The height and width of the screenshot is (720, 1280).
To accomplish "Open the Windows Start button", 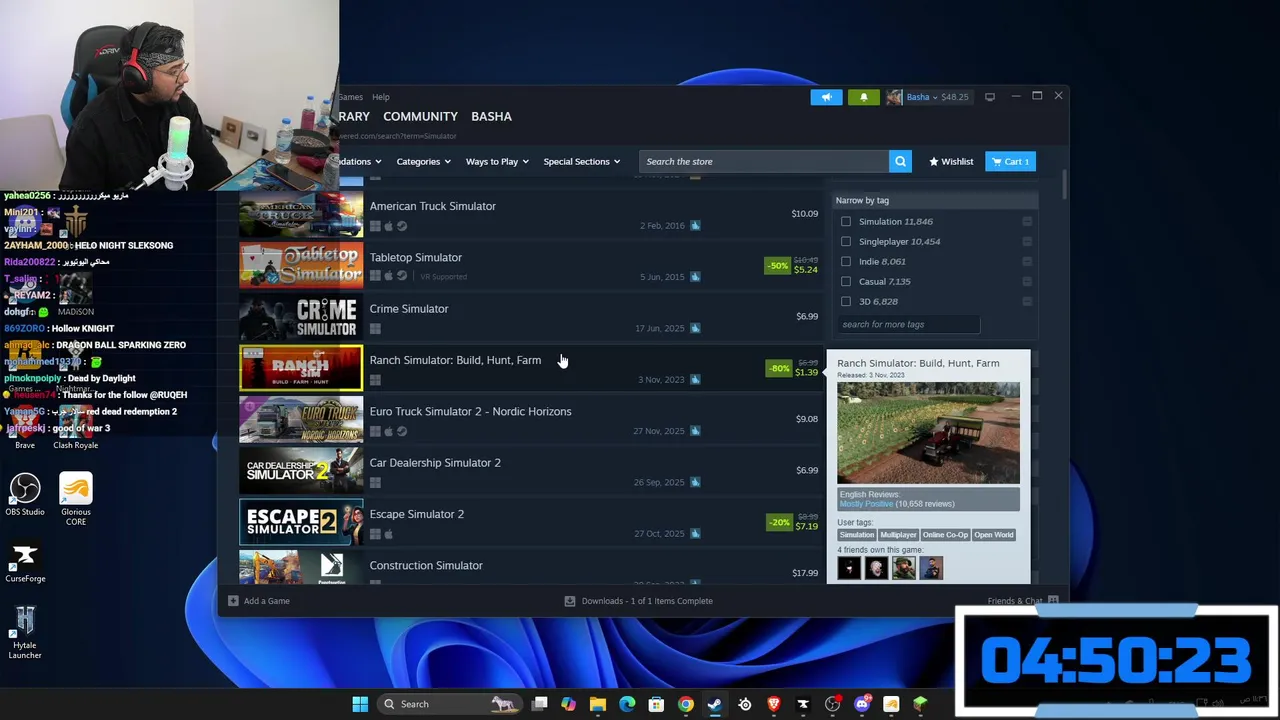I will 360,704.
